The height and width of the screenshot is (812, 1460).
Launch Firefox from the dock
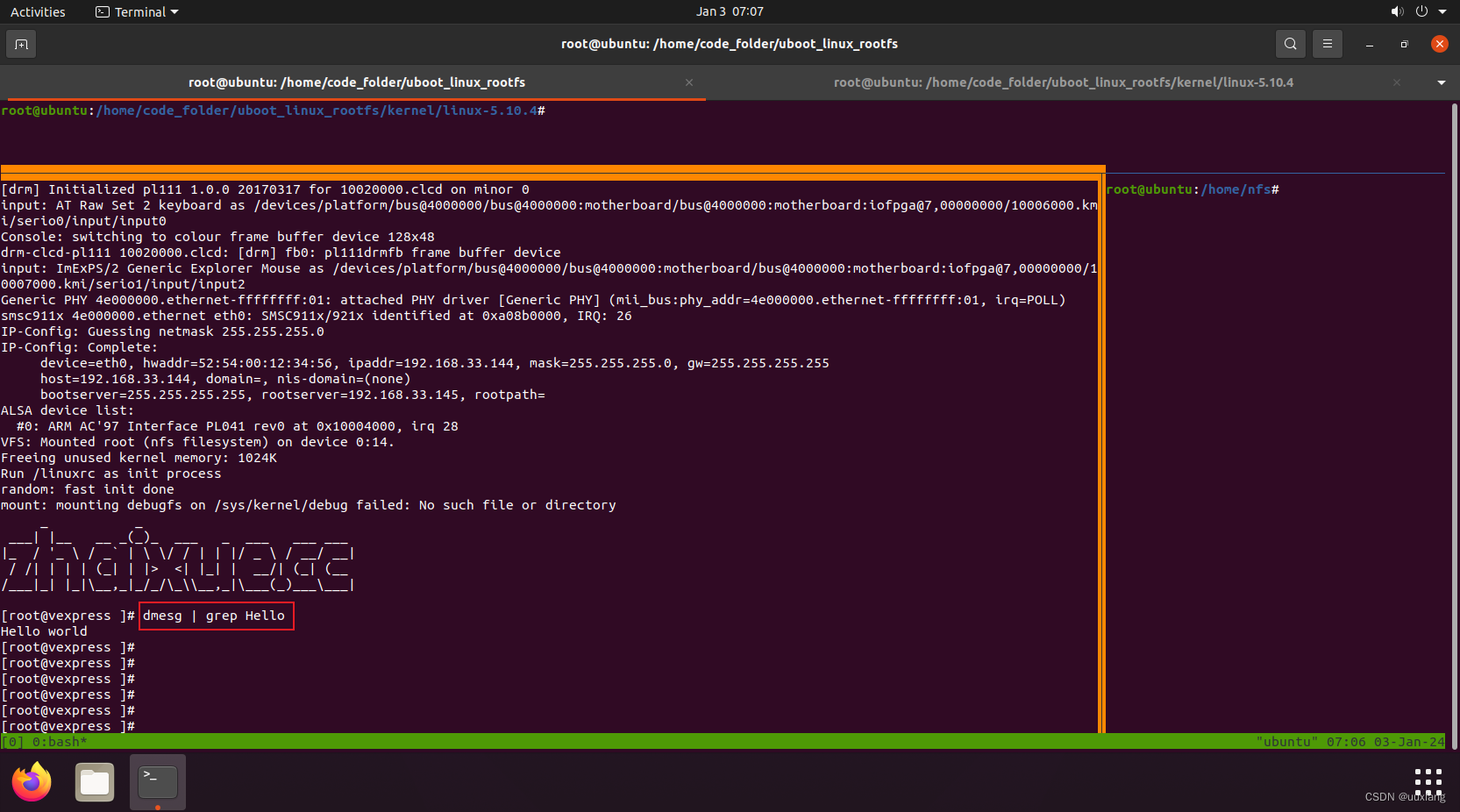[32, 782]
